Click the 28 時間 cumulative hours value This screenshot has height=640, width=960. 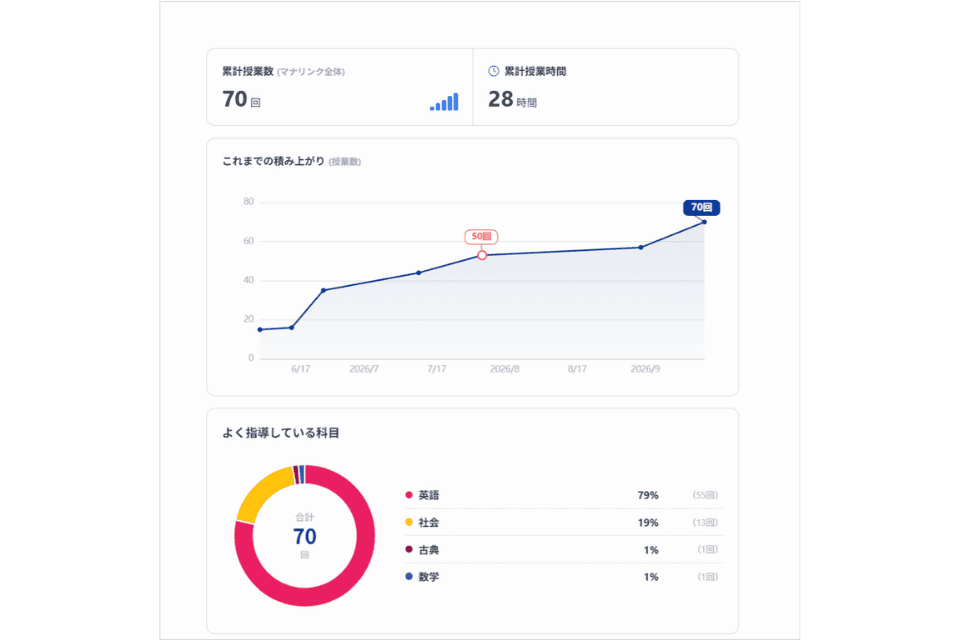[512, 99]
